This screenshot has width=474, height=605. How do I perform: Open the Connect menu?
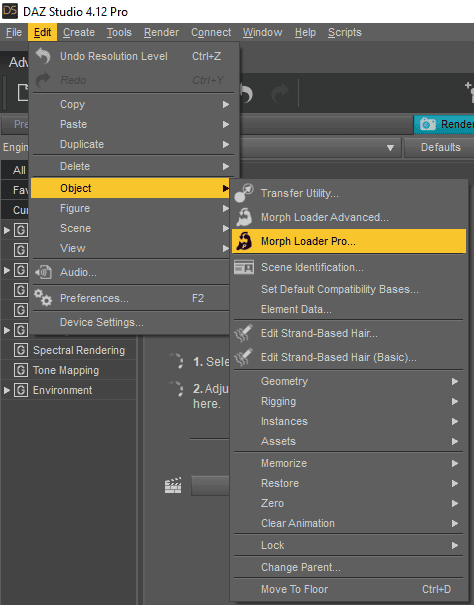click(211, 32)
